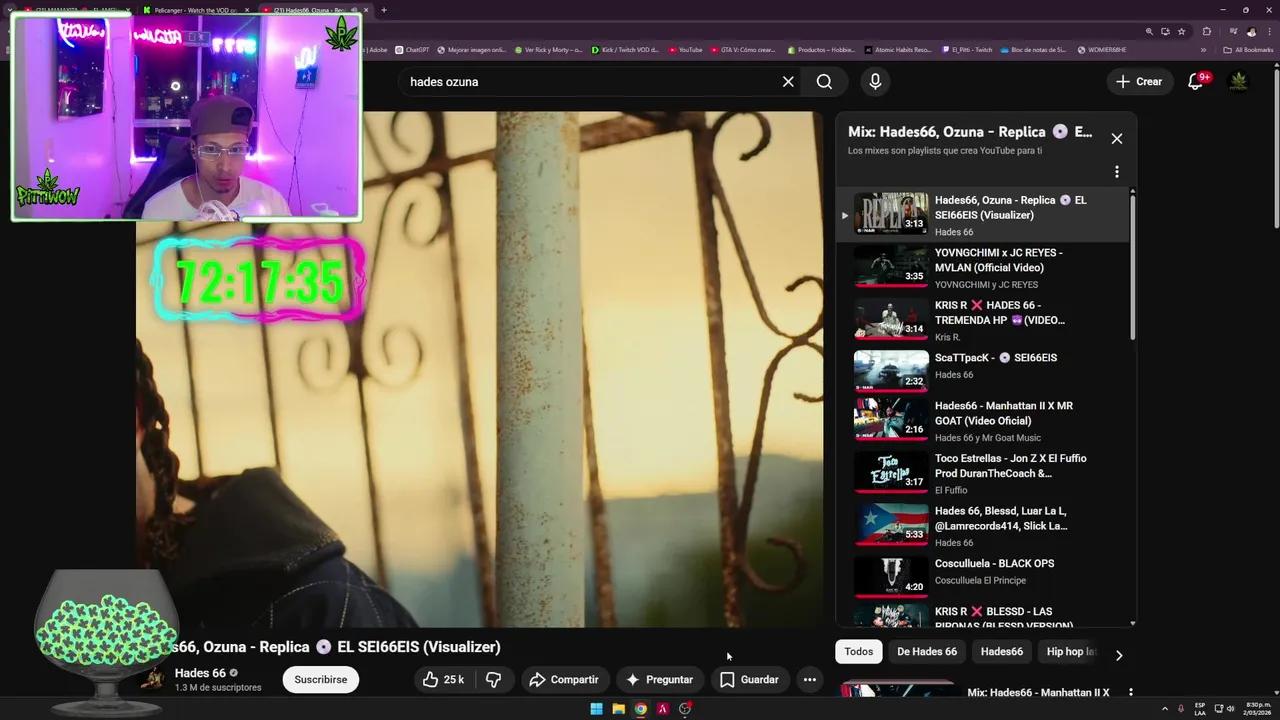Open the WOMIER68HE bookmark
The image size is (1280, 720).
tap(1101, 49)
